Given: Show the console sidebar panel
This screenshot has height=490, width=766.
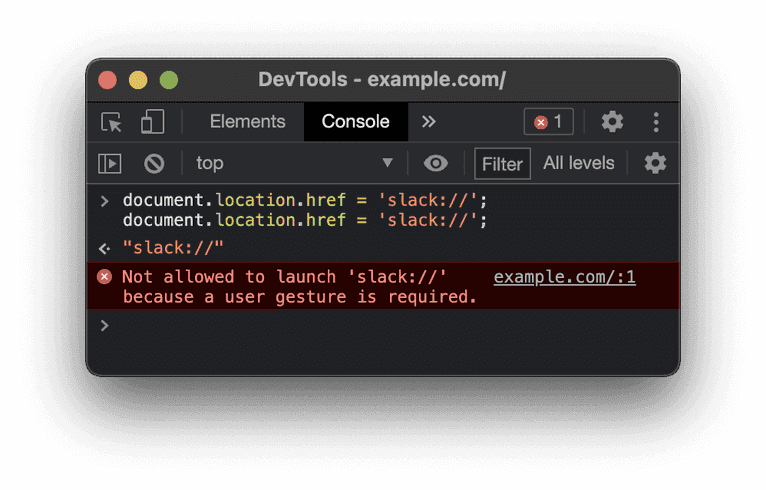Looking at the screenshot, I should pos(109,163).
